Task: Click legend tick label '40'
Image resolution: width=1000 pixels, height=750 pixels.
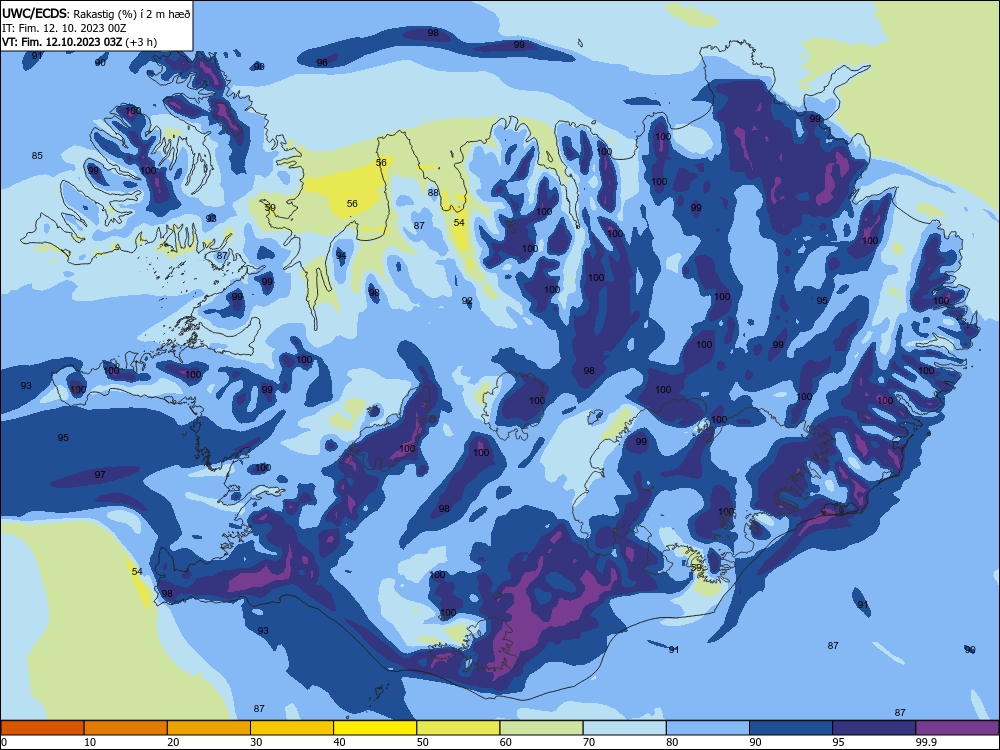Action: coord(339,742)
